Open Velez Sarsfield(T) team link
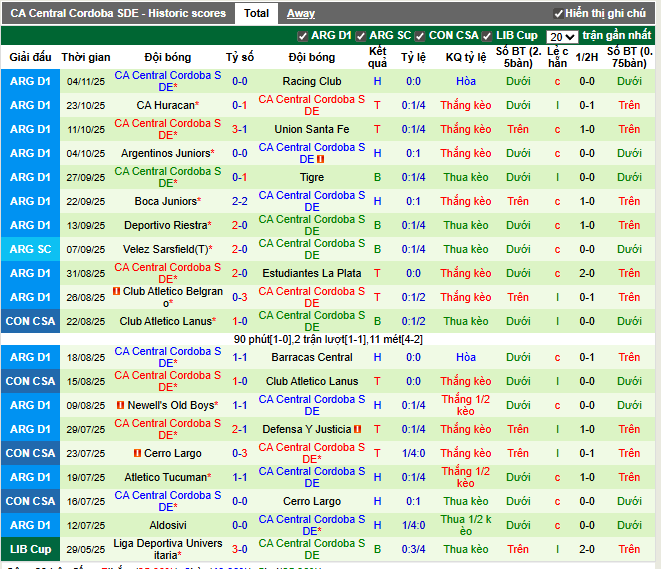Viewport: 661px width, 569px height. (166, 250)
